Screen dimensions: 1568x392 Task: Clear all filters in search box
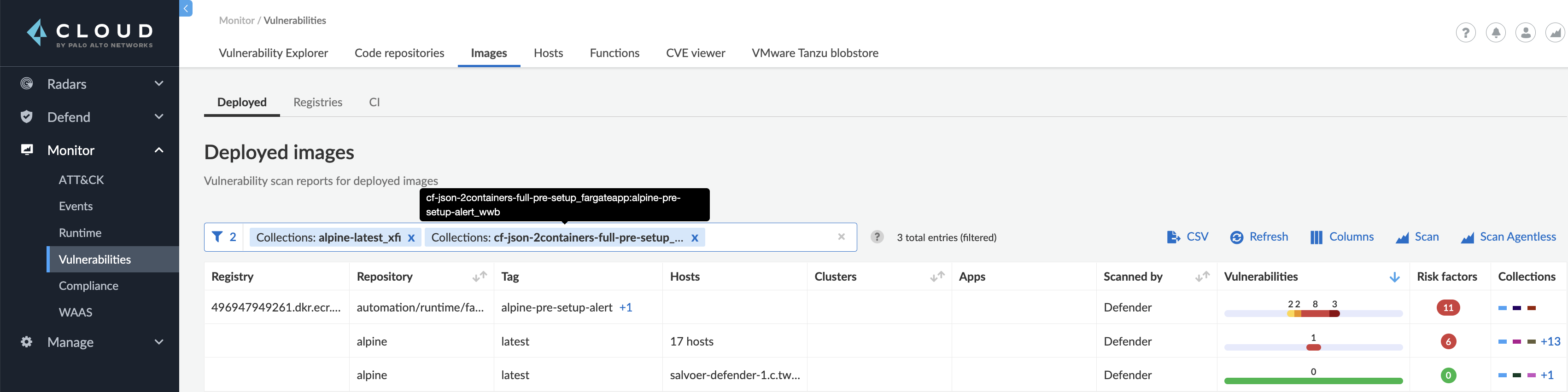(x=841, y=237)
